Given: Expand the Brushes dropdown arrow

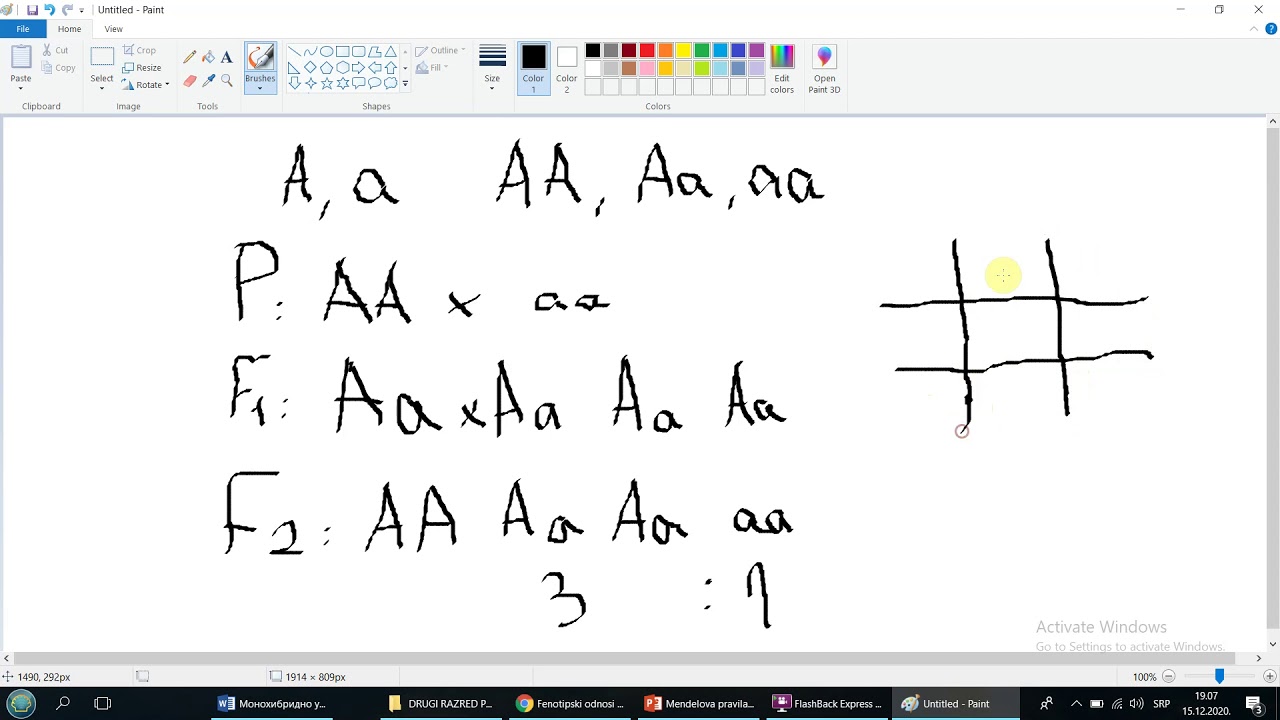Looking at the screenshot, I should 260,88.
